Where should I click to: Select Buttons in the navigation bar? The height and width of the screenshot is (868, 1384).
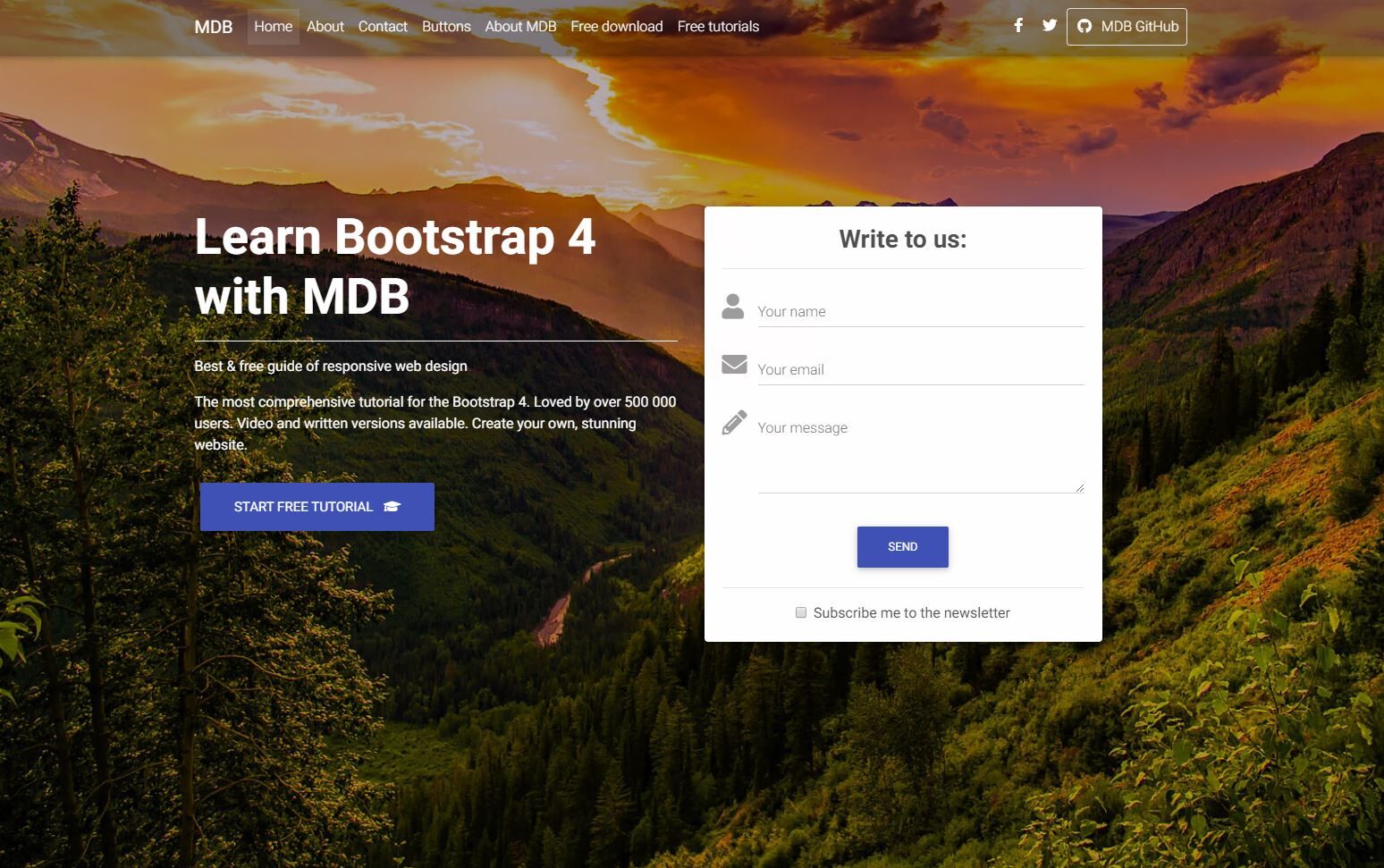pos(446,27)
